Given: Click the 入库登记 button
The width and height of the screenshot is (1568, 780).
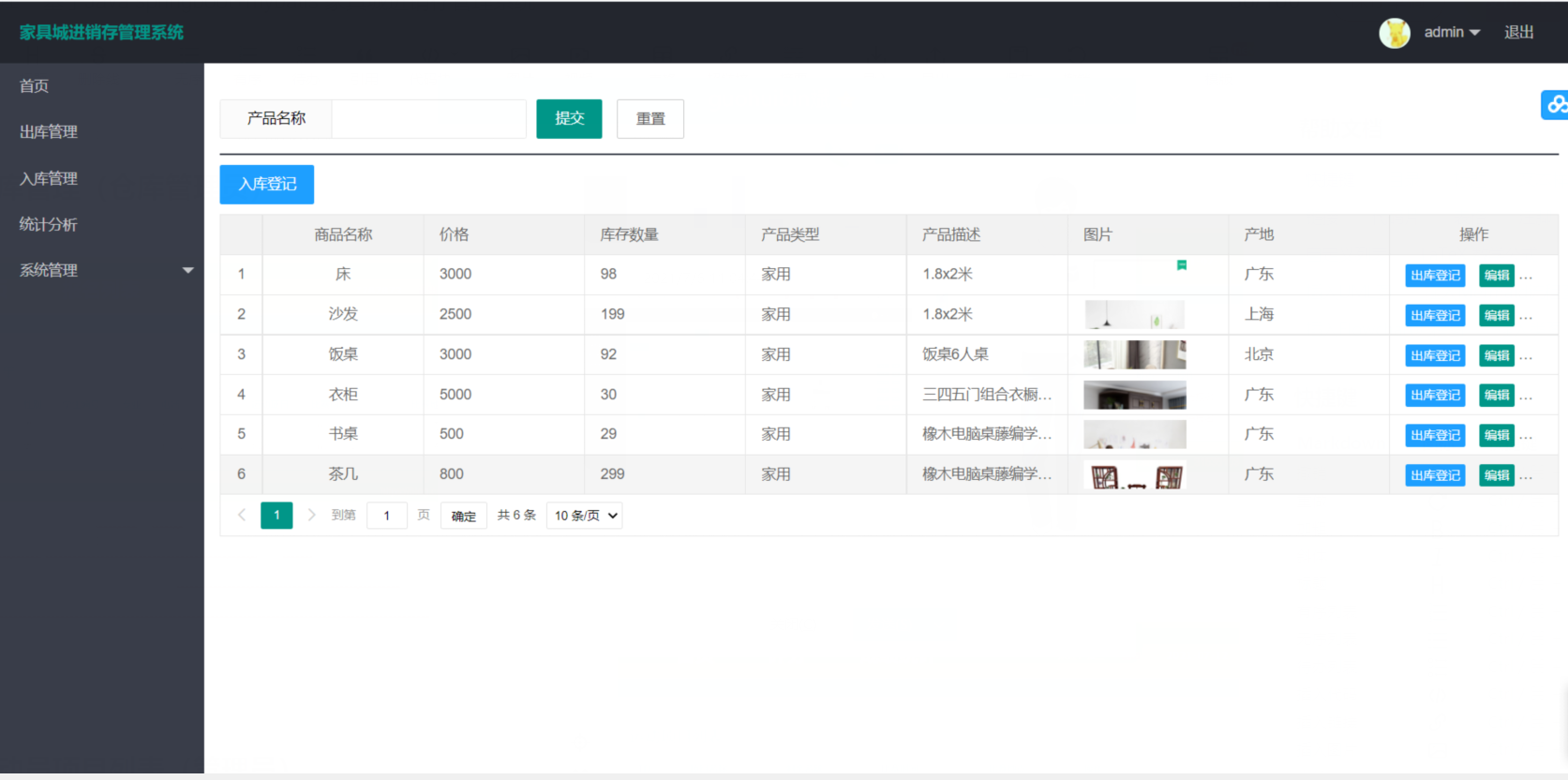Looking at the screenshot, I should pos(267,185).
